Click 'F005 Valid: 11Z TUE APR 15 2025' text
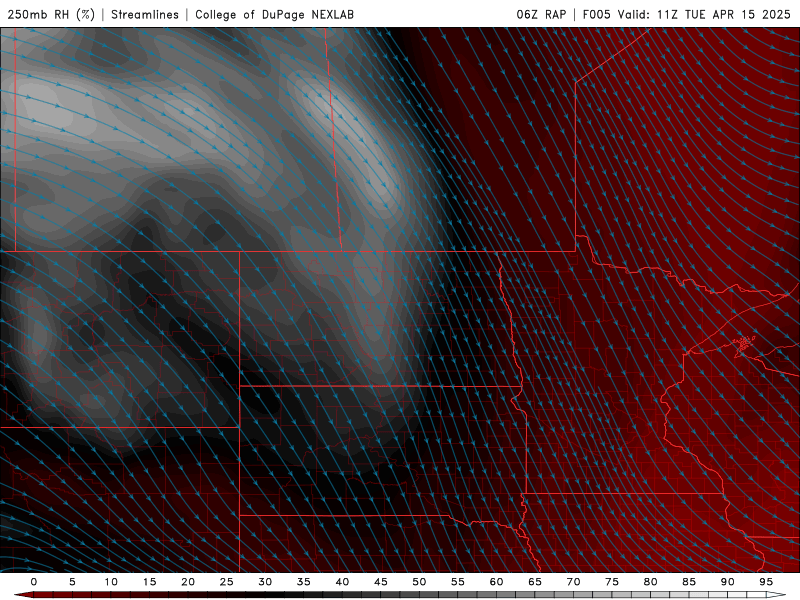The height and width of the screenshot is (600, 800). coord(687,14)
